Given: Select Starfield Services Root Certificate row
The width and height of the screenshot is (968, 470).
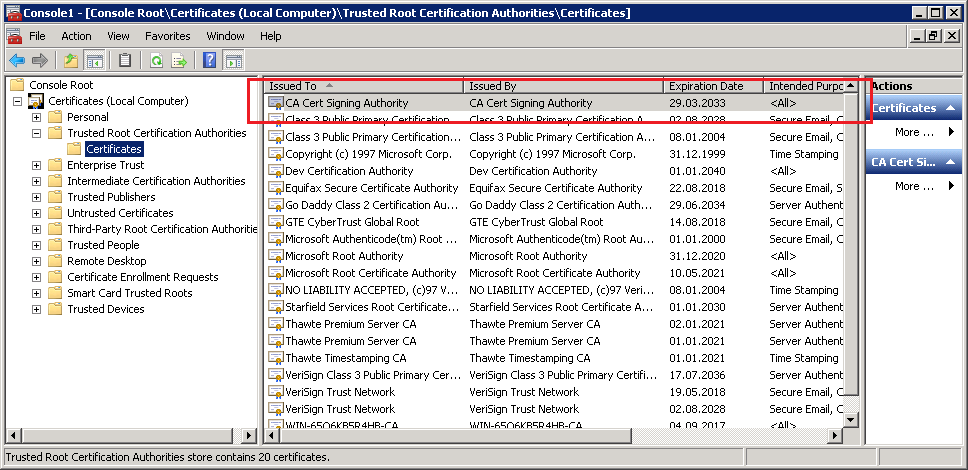Looking at the screenshot, I should click(x=554, y=307).
